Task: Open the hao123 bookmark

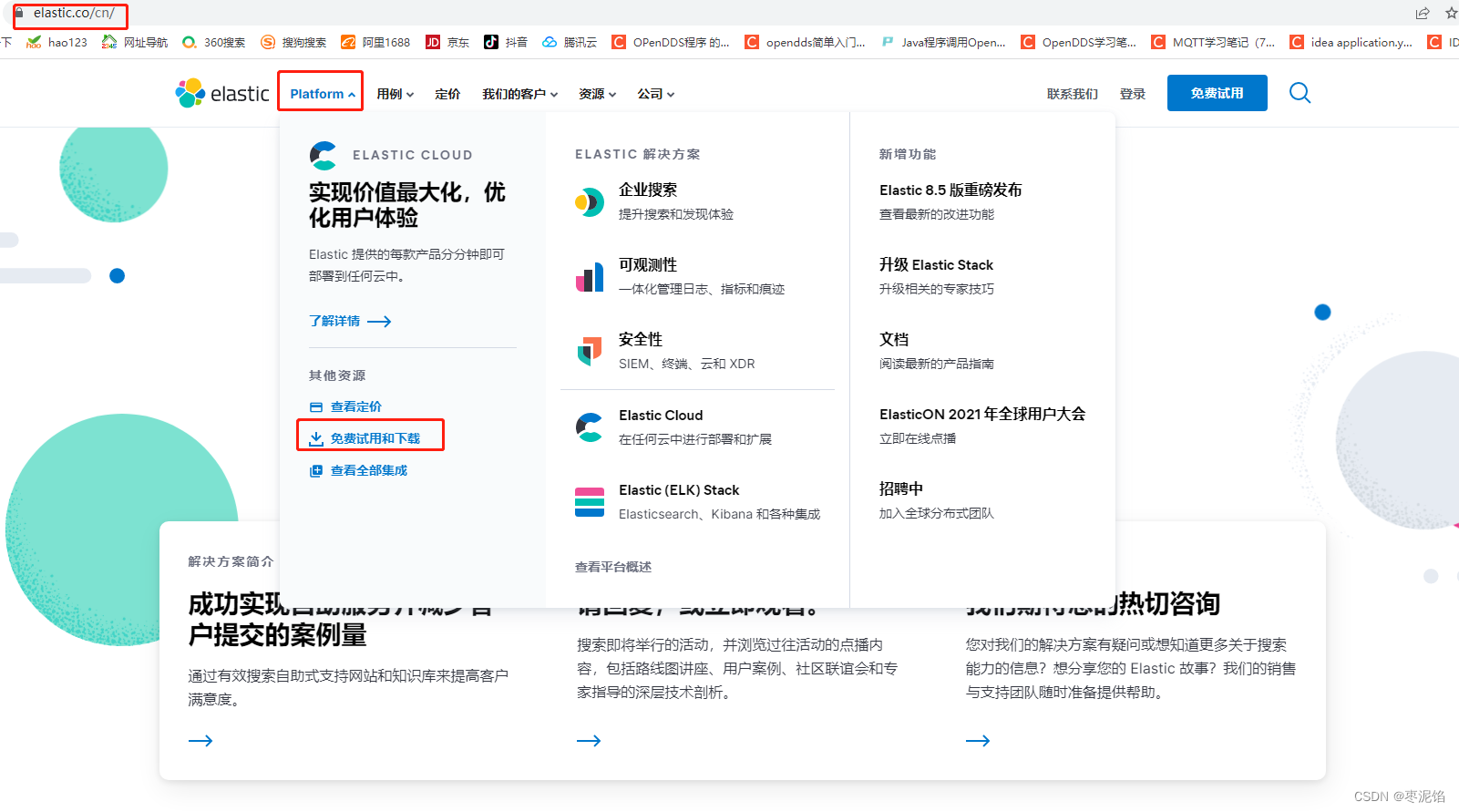Action: coord(57,42)
